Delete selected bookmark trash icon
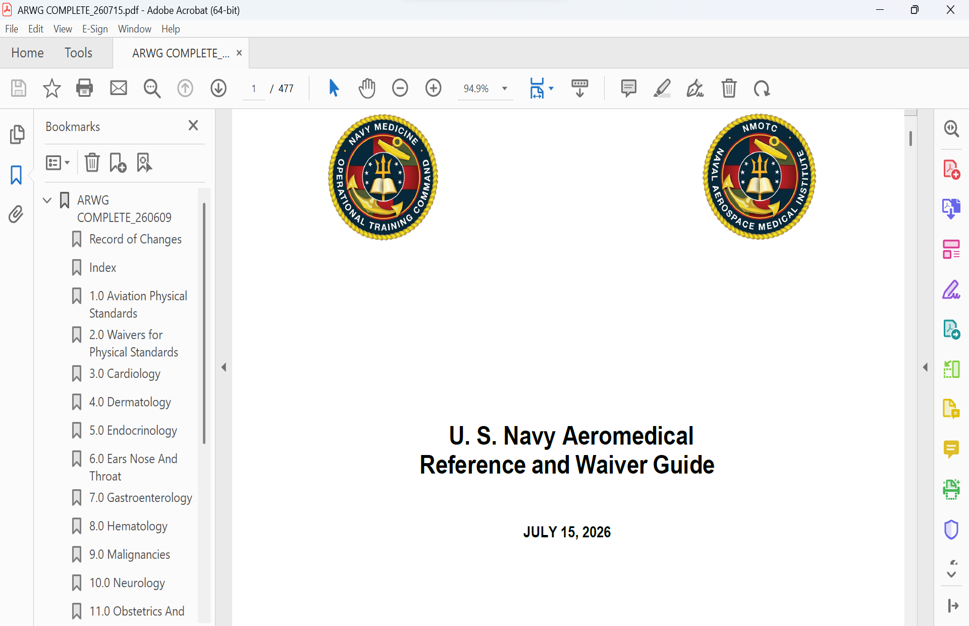 point(92,163)
